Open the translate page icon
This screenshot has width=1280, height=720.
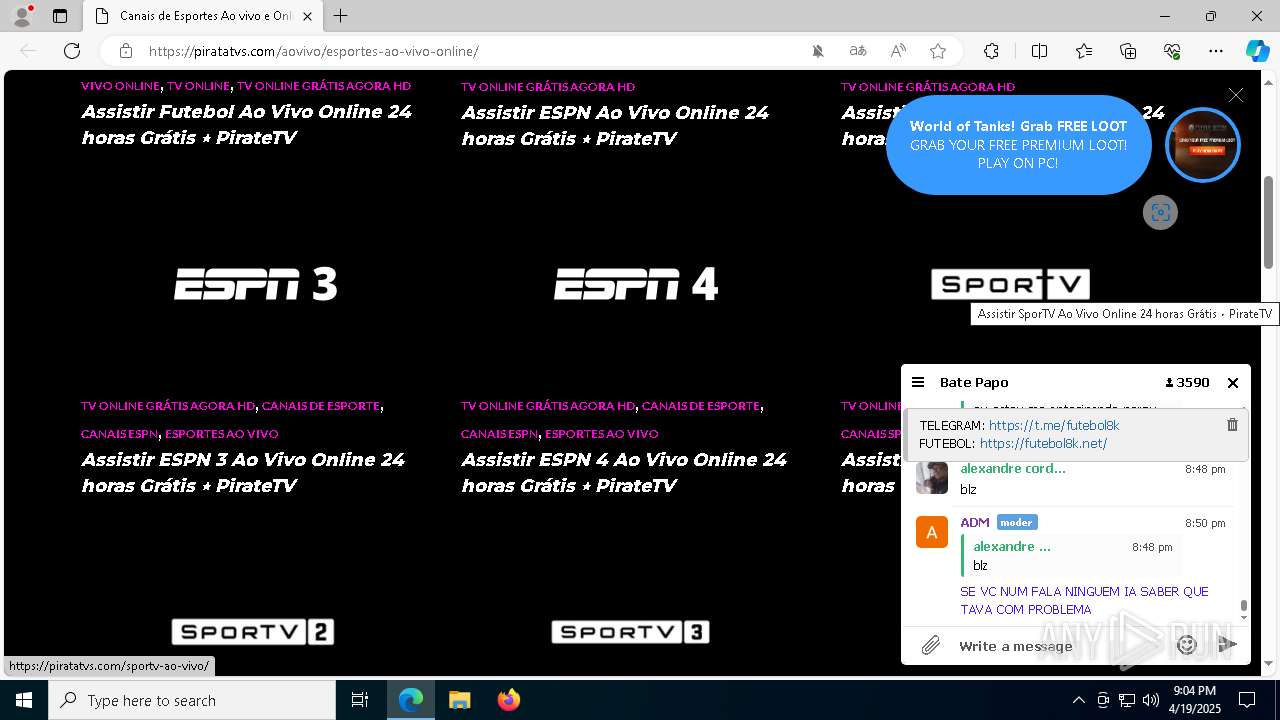pos(858,51)
